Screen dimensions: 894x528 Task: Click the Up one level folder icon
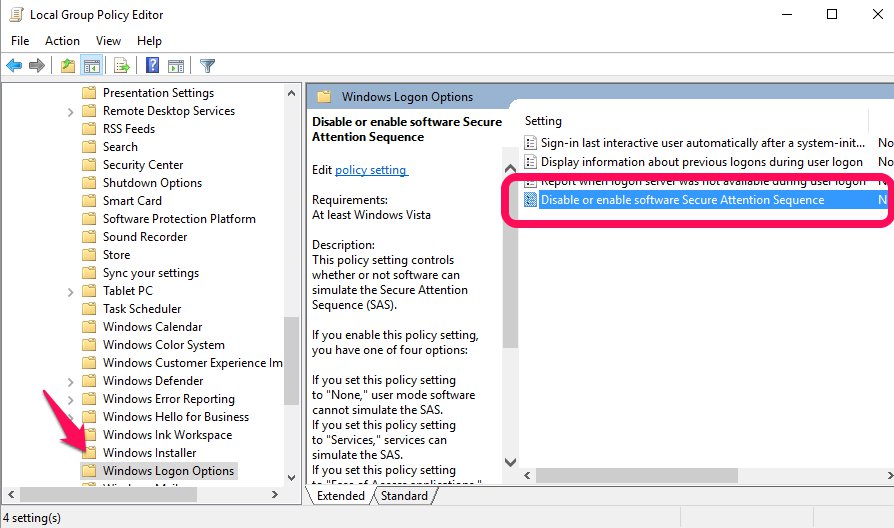(x=68, y=66)
